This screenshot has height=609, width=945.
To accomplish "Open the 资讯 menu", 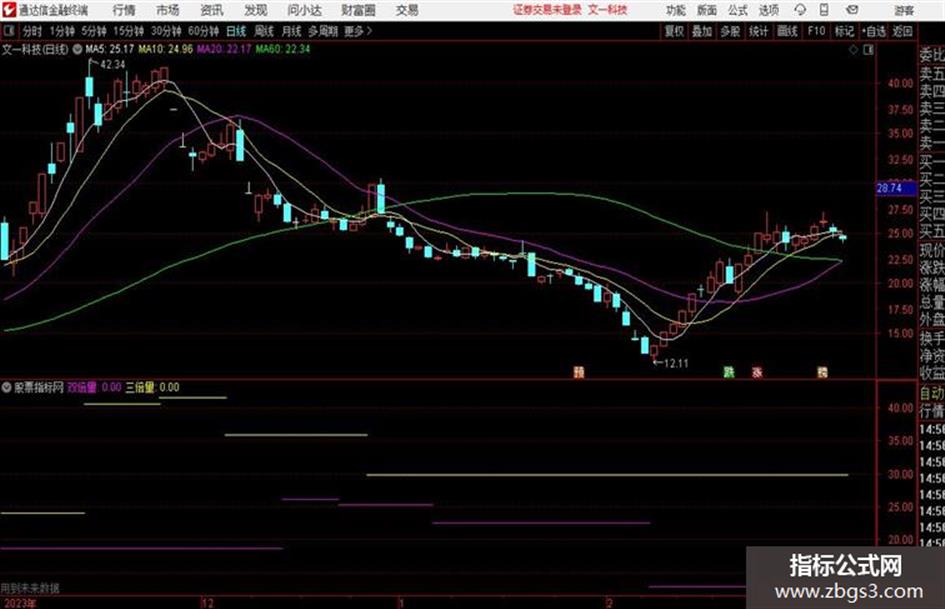I will (212, 10).
